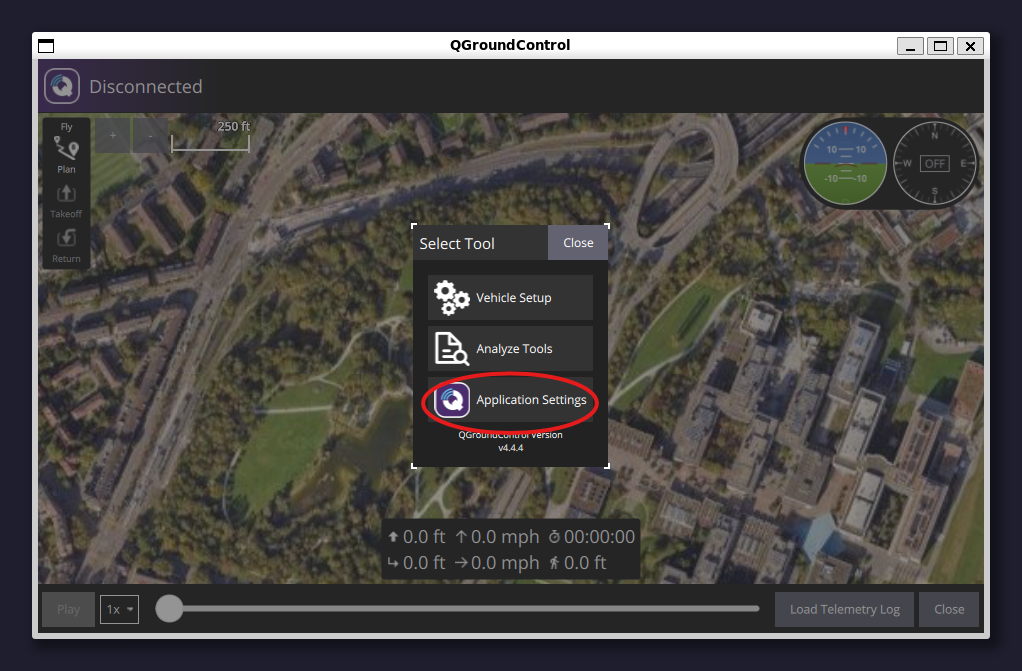The height and width of the screenshot is (671, 1022).
Task: Open the Plan view tool
Action: pos(66,157)
